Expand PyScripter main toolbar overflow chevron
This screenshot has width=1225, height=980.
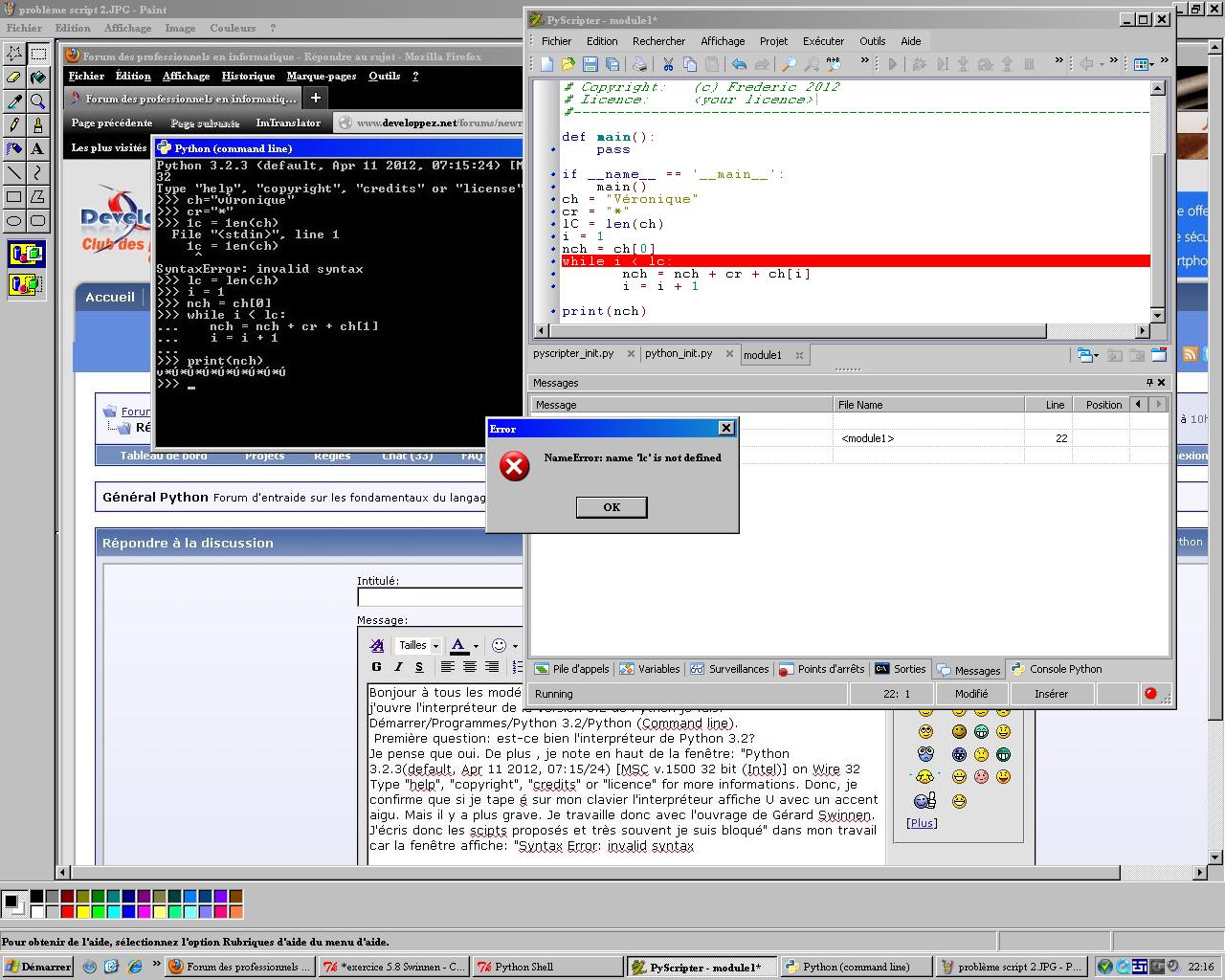tap(864, 60)
